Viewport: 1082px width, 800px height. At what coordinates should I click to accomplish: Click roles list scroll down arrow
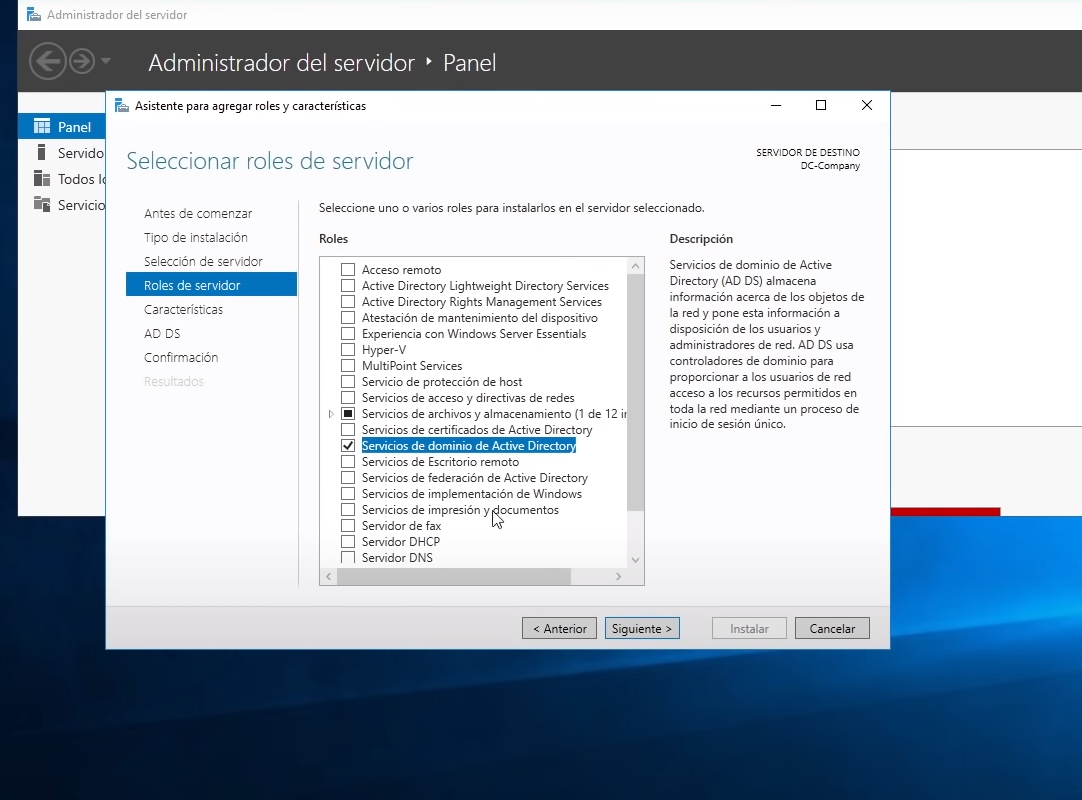636,560
